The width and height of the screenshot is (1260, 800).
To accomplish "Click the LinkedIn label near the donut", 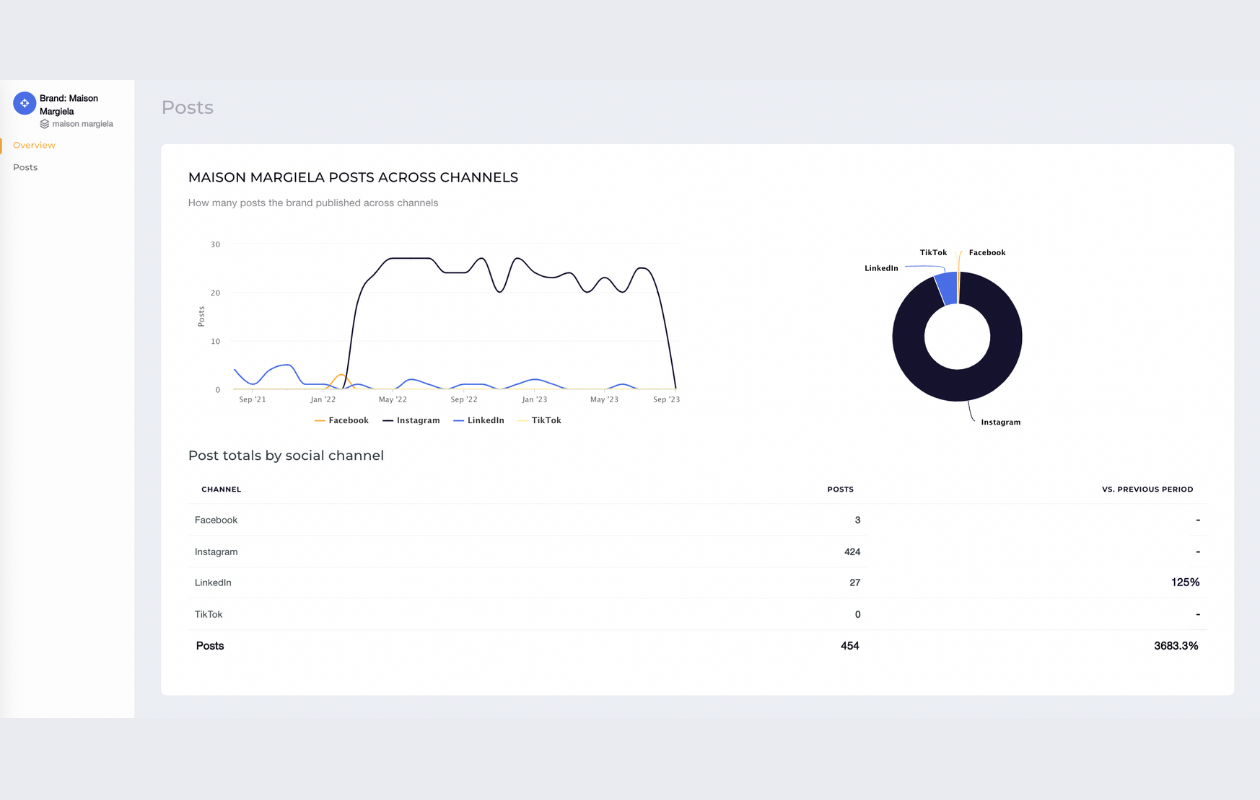I will coord(882,268).
